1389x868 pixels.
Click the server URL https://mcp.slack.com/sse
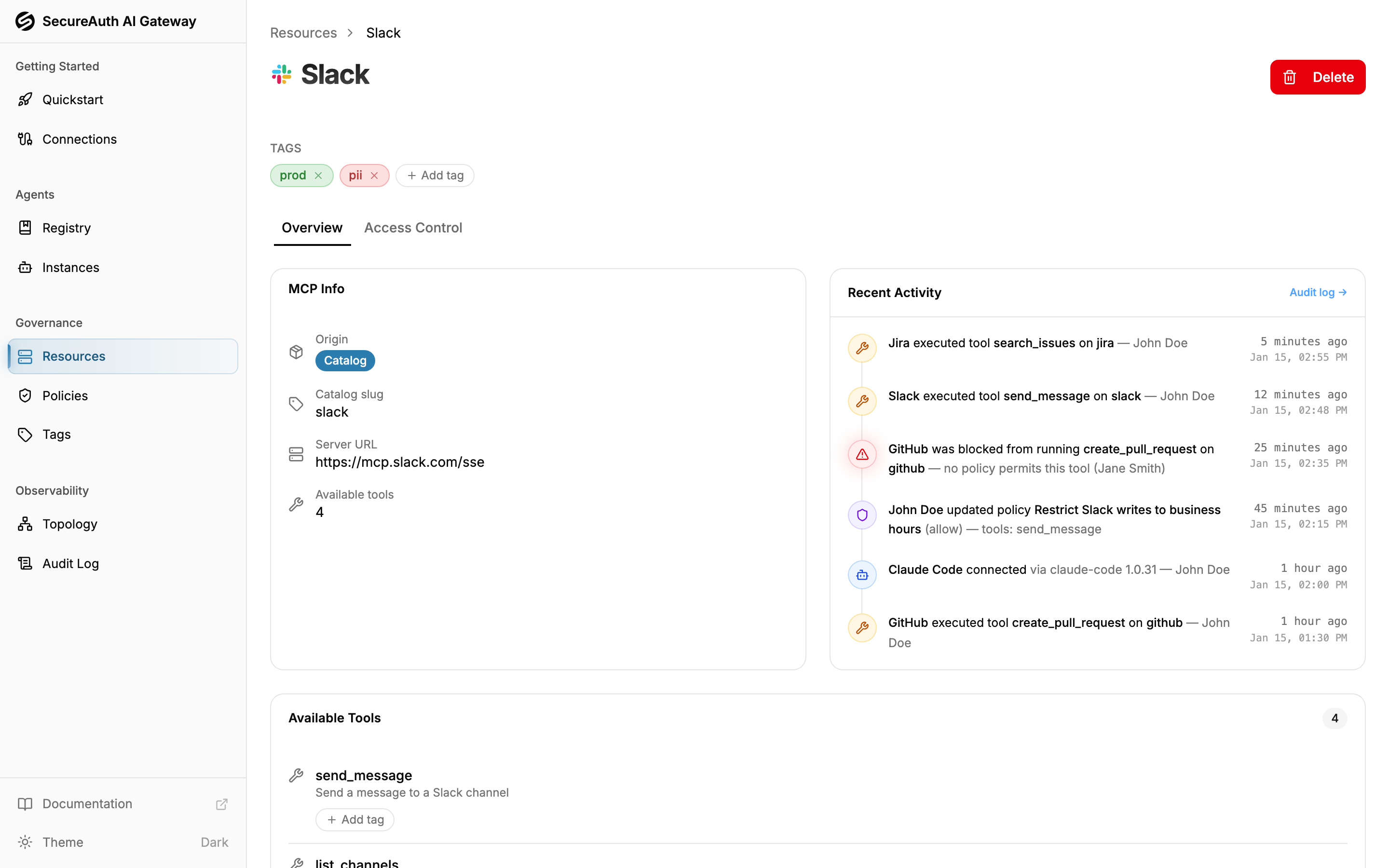400,462
